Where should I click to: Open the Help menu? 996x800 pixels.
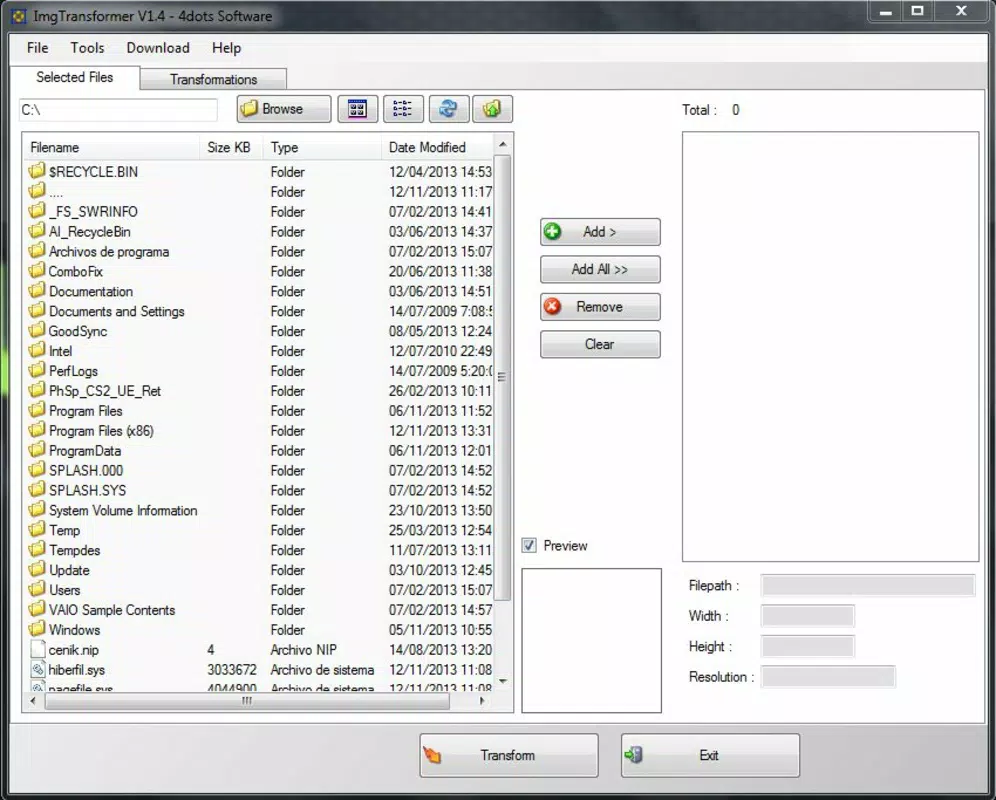tap(226, 48)
